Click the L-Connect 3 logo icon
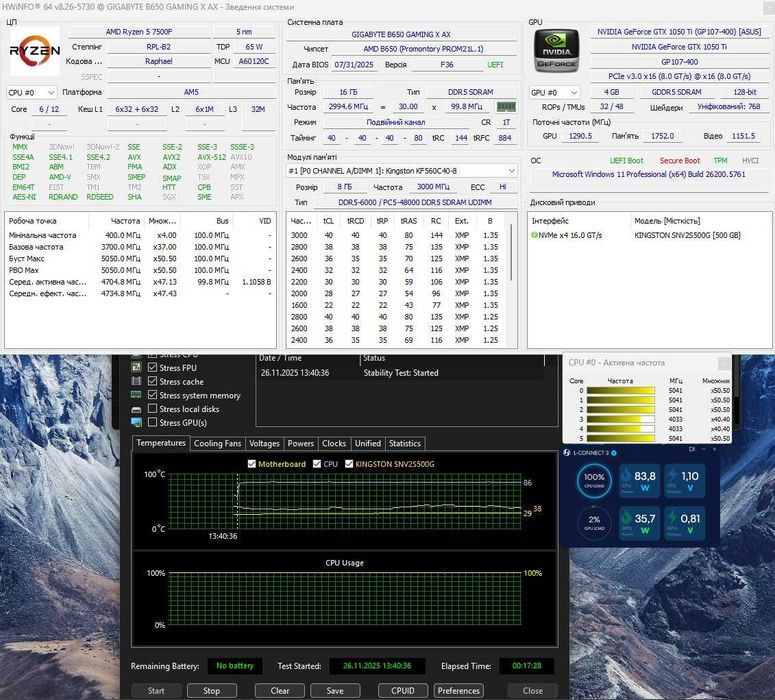 [567, 452]
